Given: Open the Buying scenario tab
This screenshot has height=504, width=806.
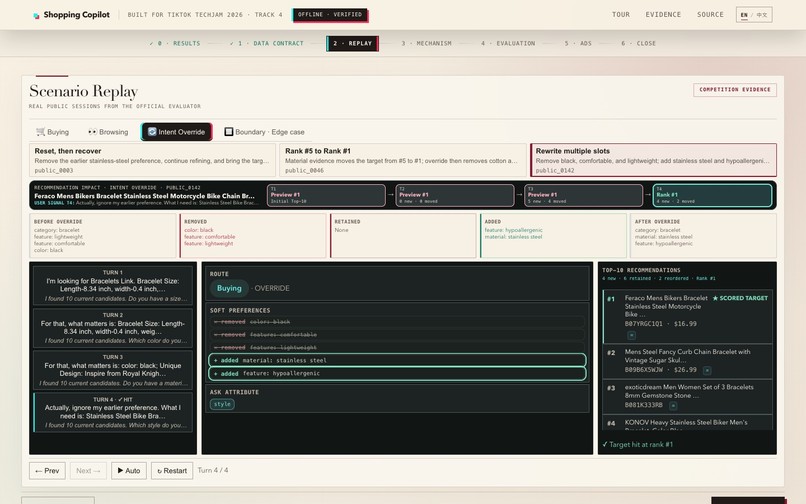Looking at the screenshot, I should coord(52,132).
